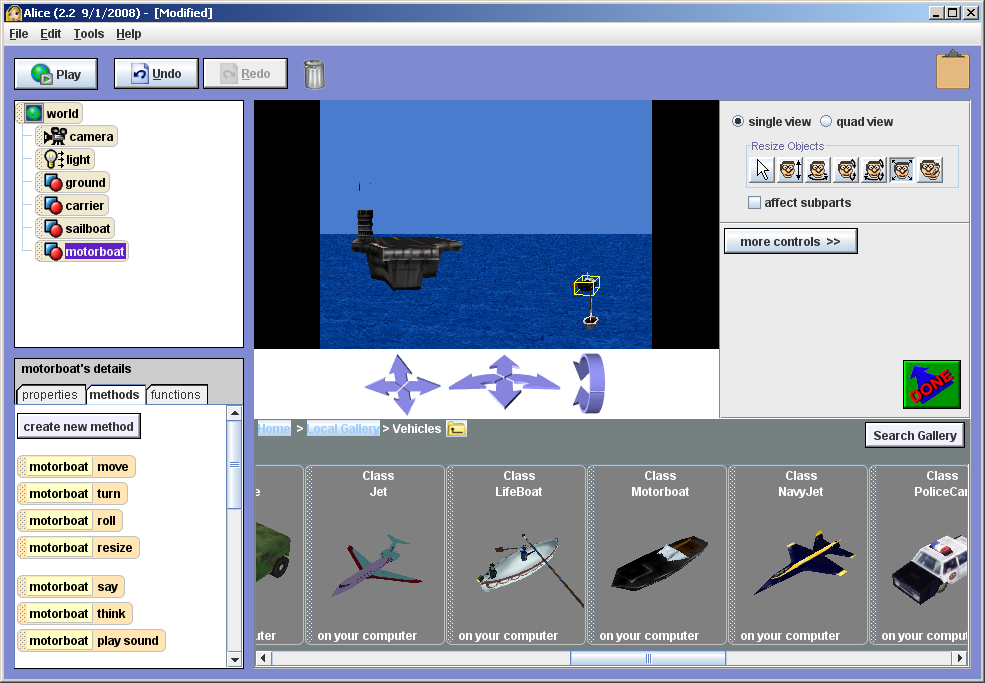The height and width of the screenshot is (683, 985).
Task: Click the trash can icon
Action: coord(314,74)
